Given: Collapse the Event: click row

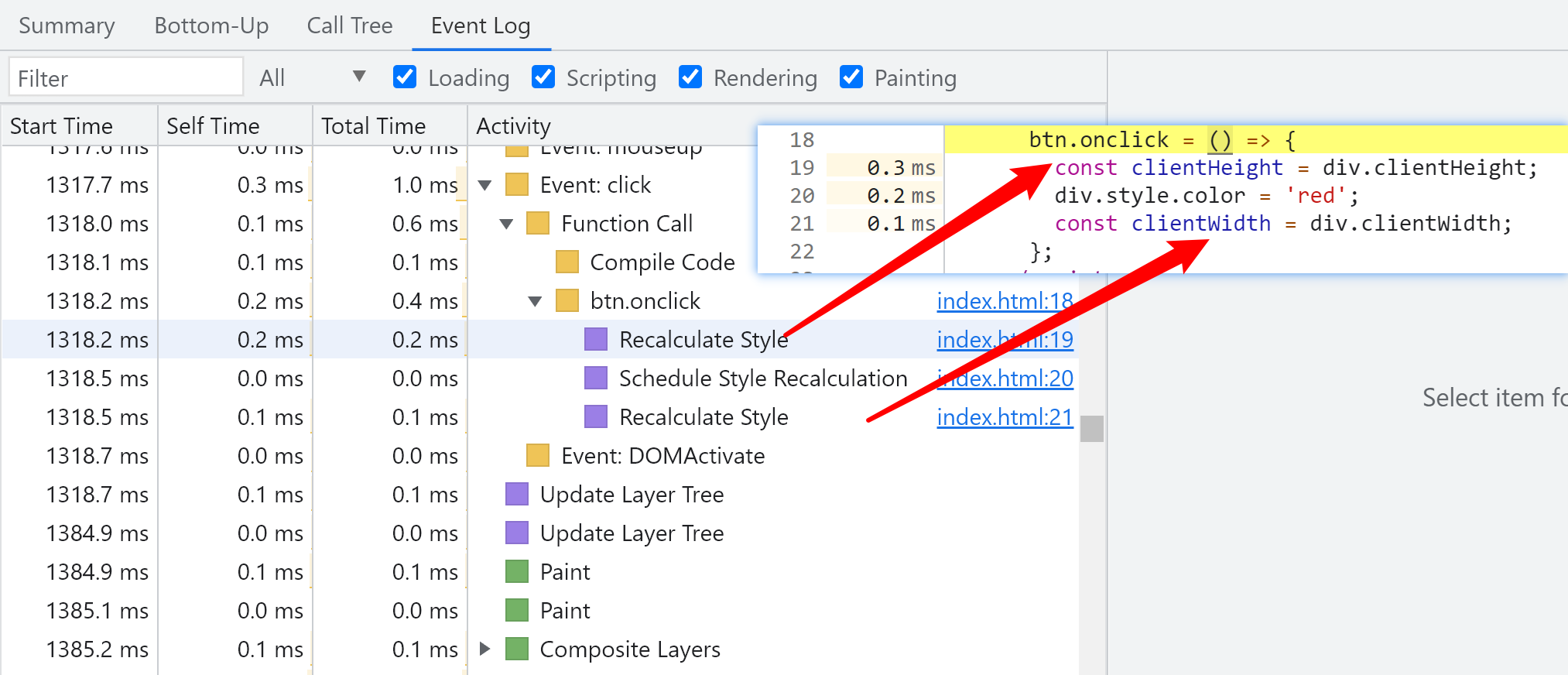Looking at the screenshot, I should [485, 185].
